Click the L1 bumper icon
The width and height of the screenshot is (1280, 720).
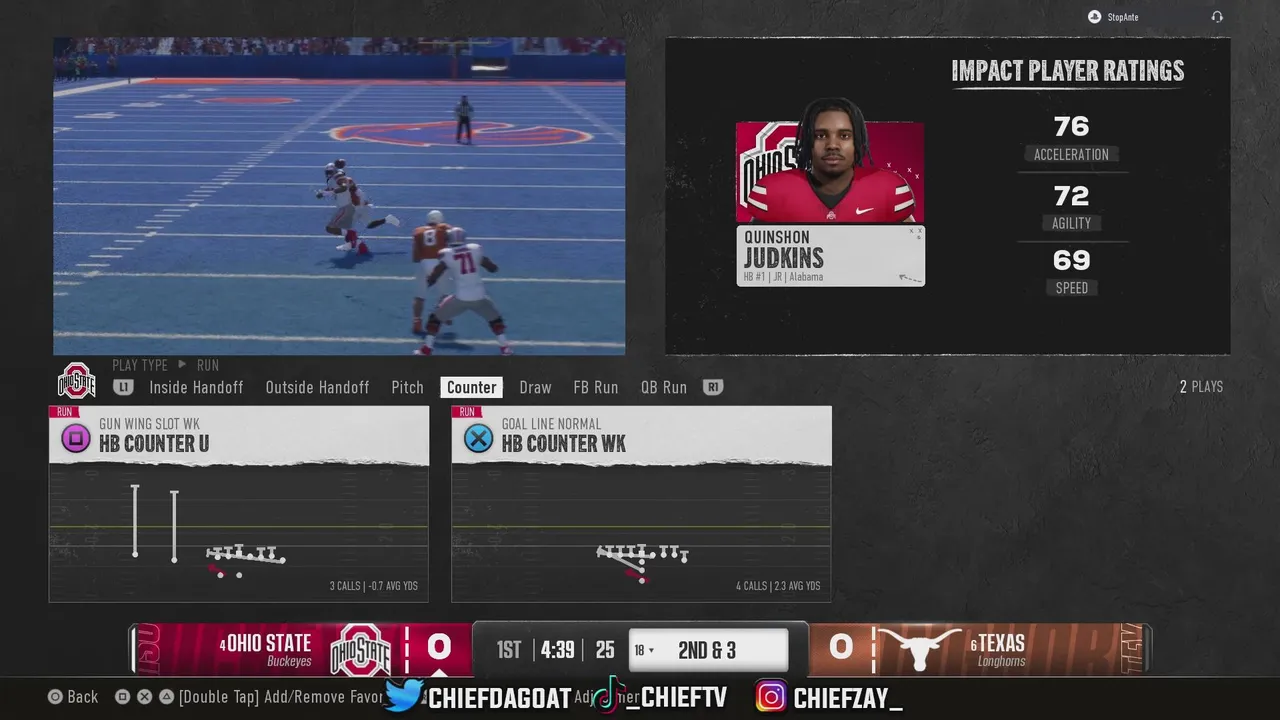pos(123,387)
